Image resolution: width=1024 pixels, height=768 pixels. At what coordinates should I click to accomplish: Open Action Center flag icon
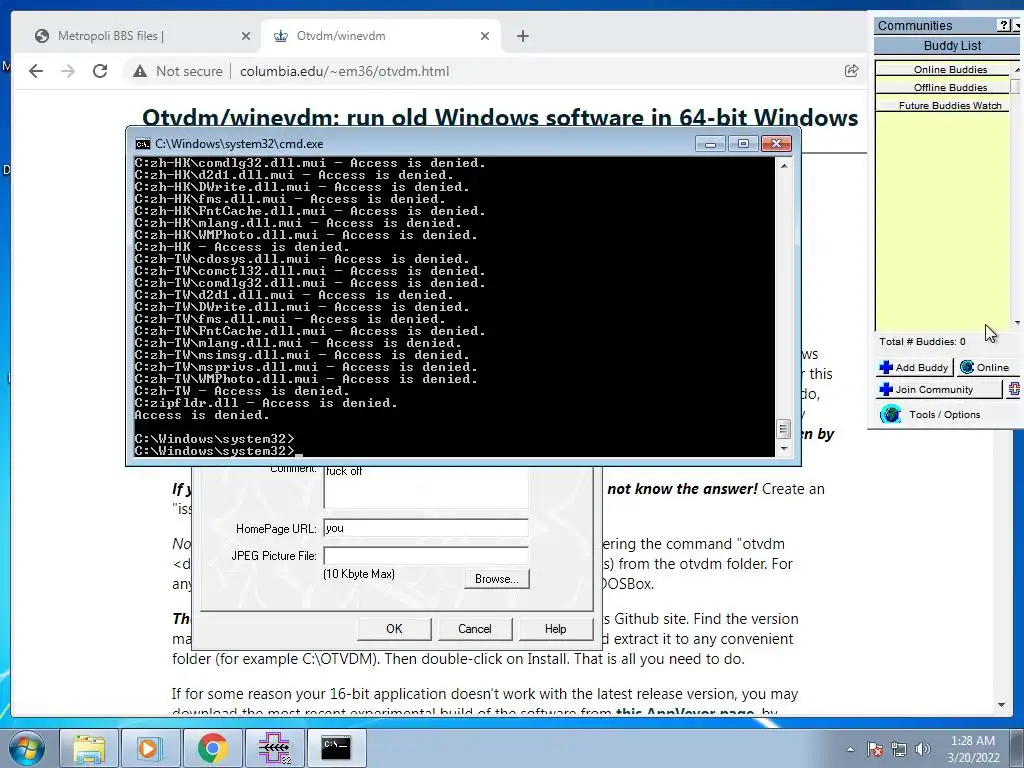pyautogui.click(x=874, y=749)
